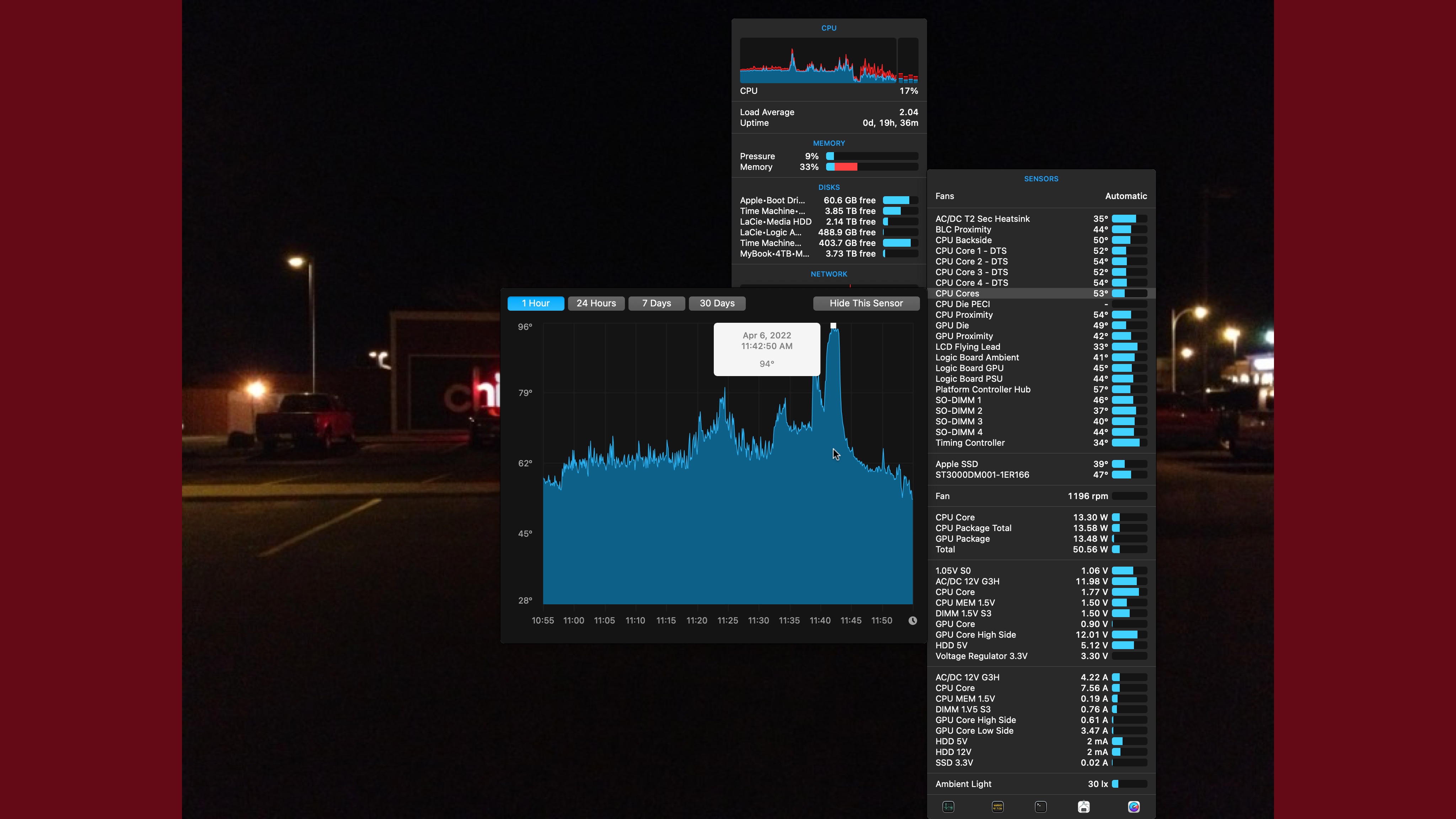Image resolution: width=1456 pixels, height=819 pixels.
Task: Show the 7 Days history
Action: pos(656,304)
